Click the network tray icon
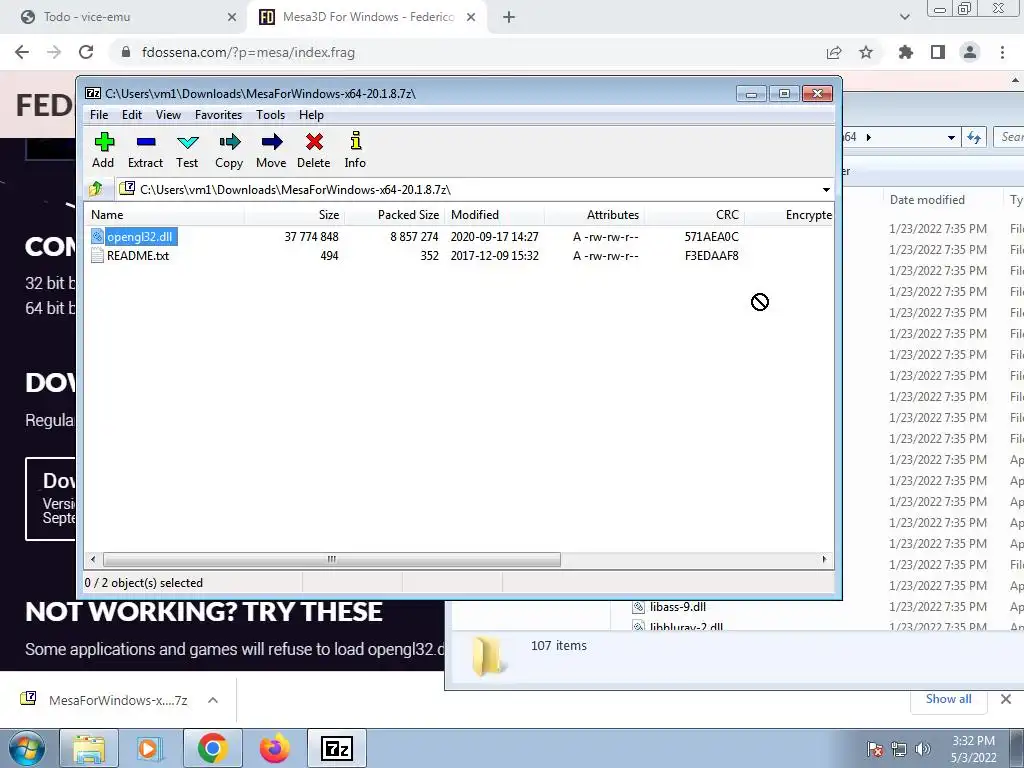 point(899,749)
